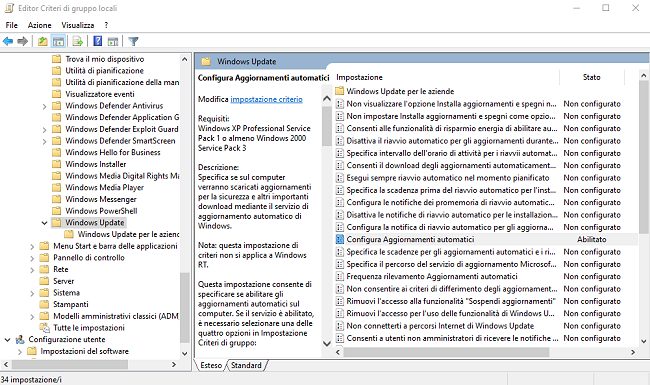Click description pane scrollbar up arrow
The height and width of the screenshot is (385, 650).
[x=327, y=99]
